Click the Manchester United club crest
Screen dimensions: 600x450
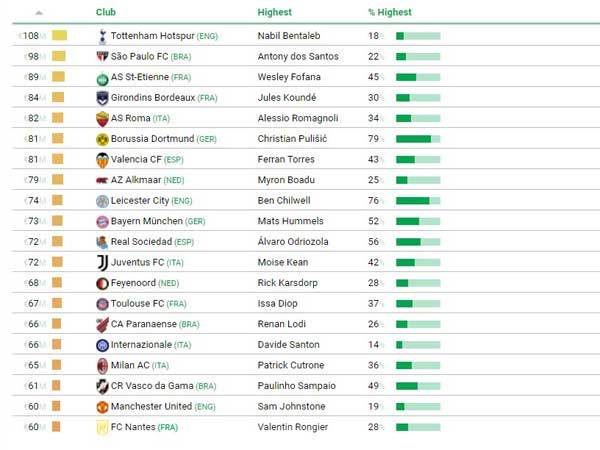pos(102,406)
